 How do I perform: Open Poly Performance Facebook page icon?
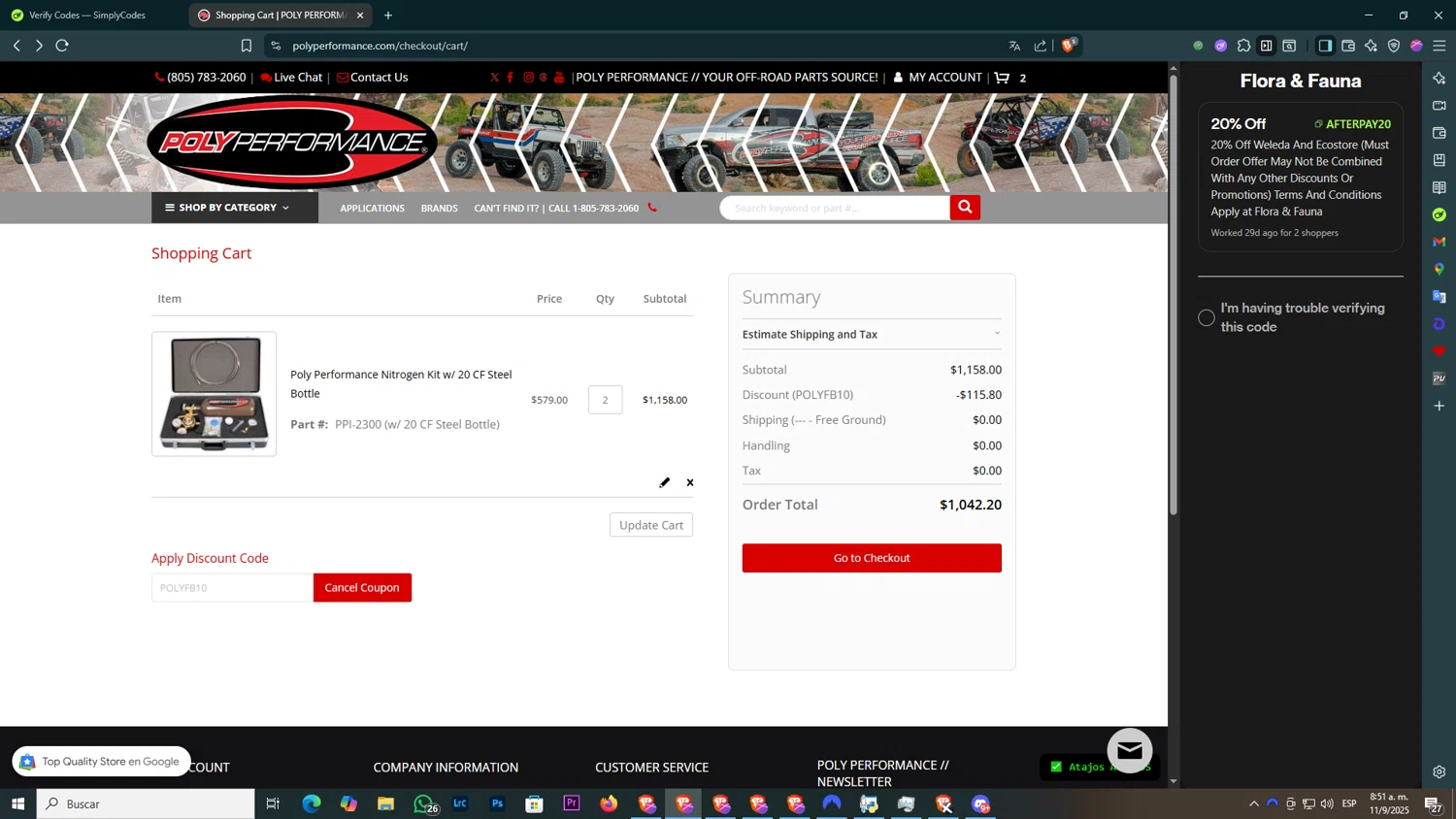tap(511, 78)
